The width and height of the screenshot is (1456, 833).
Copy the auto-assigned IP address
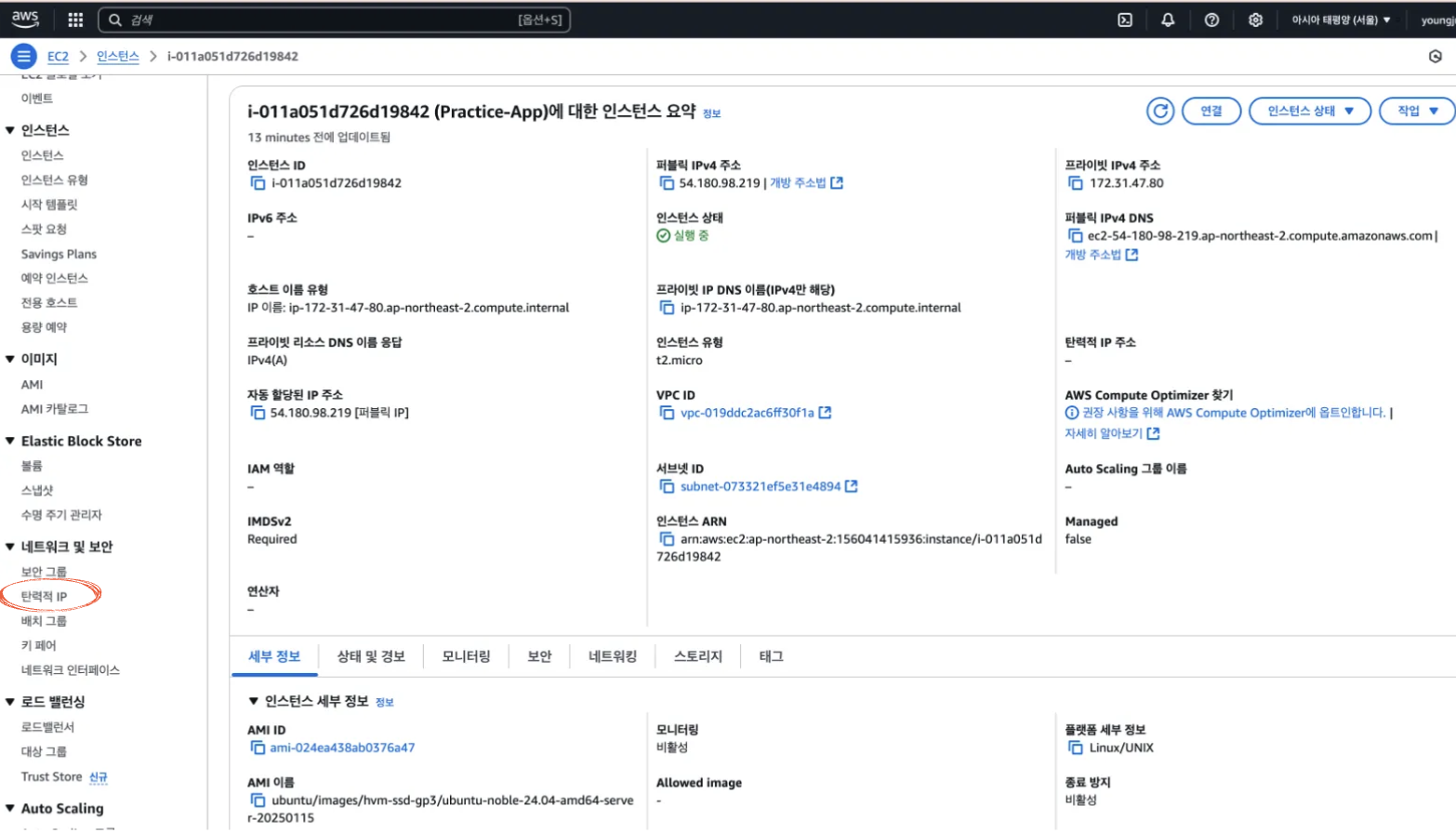point(258,413)
